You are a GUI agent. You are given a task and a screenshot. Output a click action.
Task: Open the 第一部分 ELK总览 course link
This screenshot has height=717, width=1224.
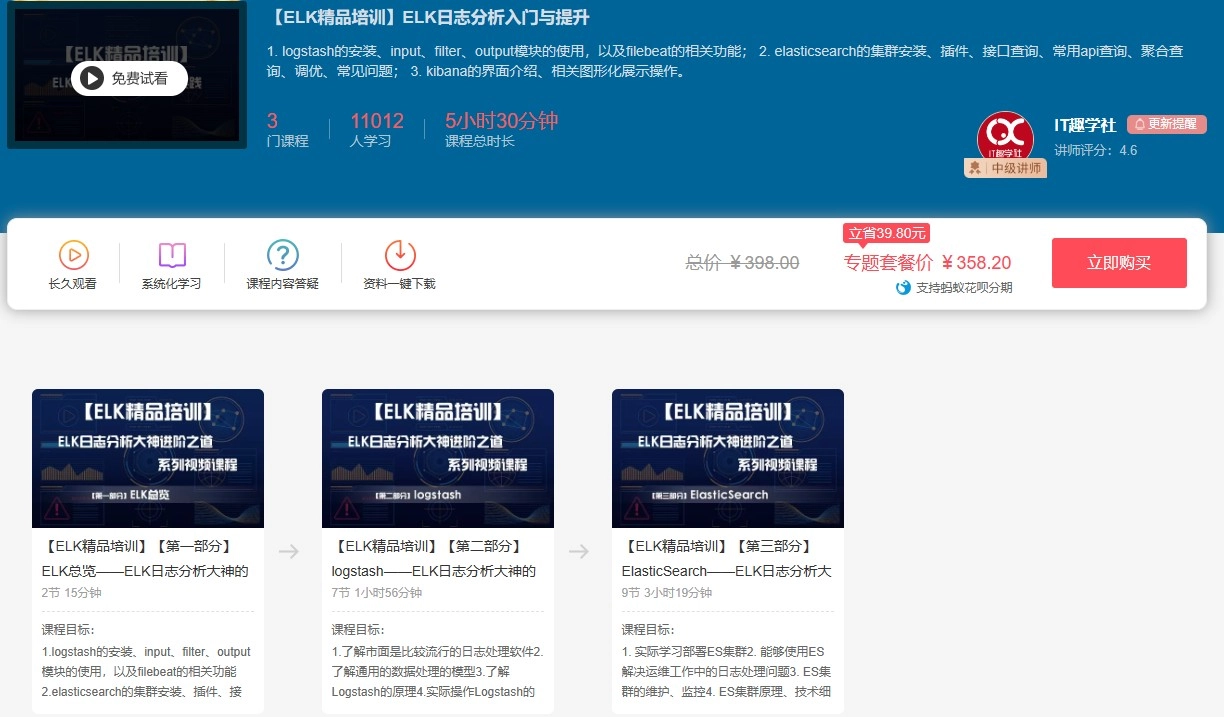click(147, 559)
